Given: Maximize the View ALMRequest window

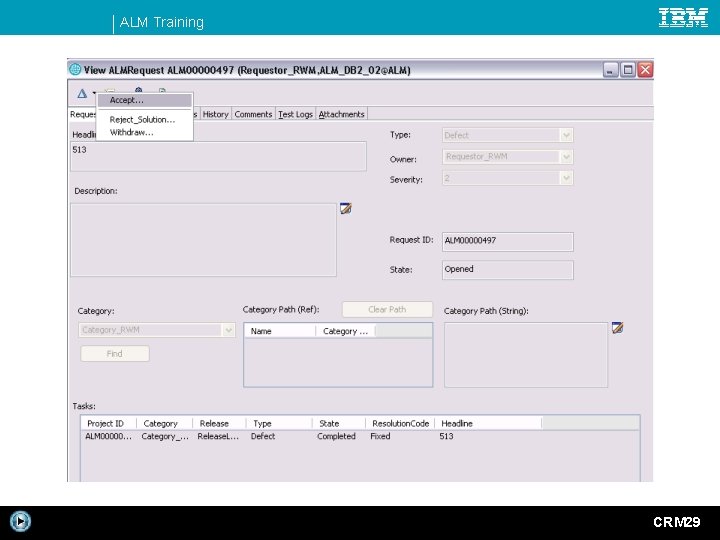Looking at the screenshot, I should (628, 70).
